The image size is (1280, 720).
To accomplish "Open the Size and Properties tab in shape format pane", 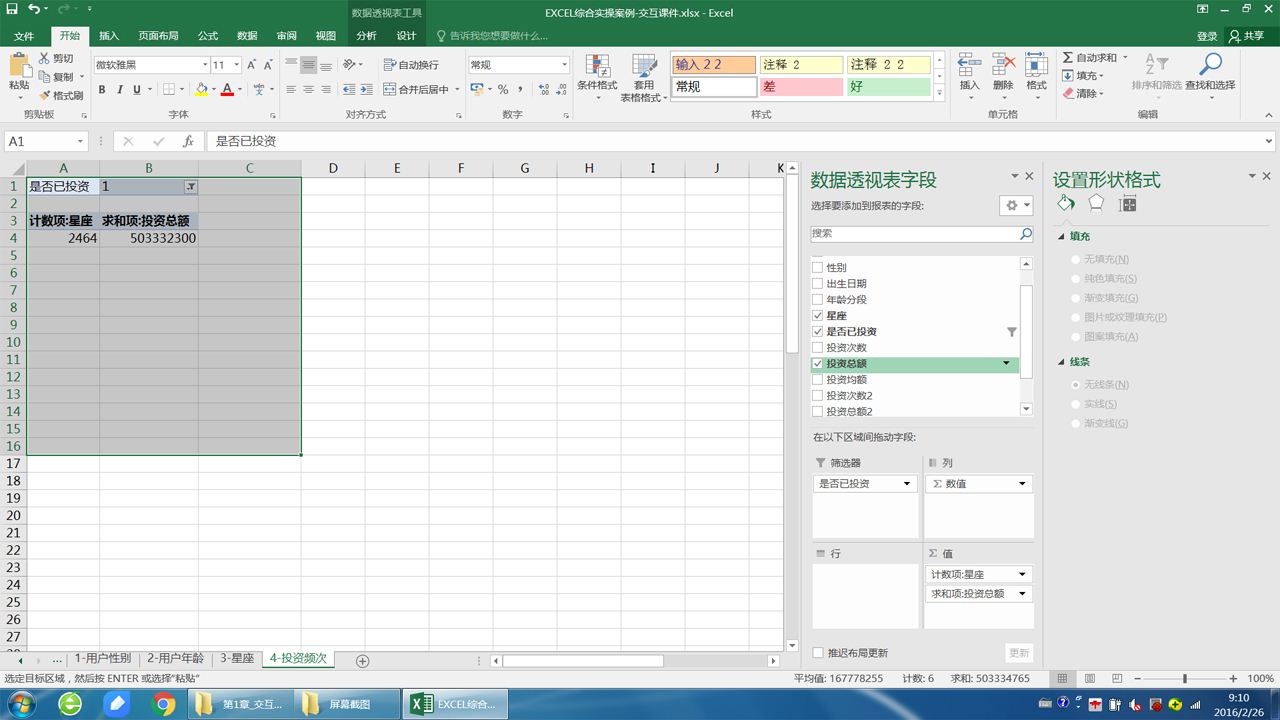I will pos(1128,203).
